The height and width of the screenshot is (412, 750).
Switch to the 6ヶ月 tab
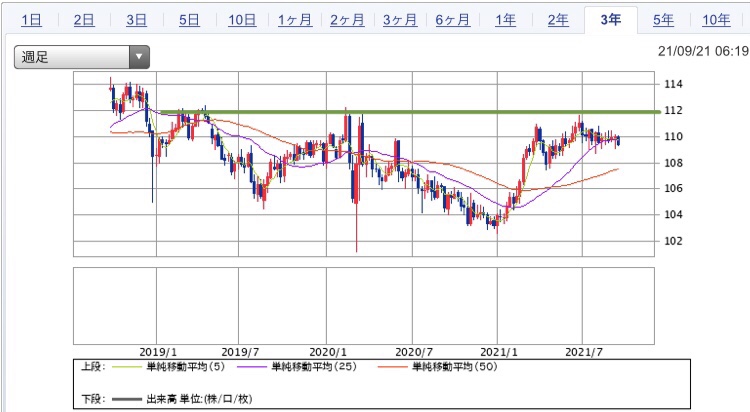point(452,20)
